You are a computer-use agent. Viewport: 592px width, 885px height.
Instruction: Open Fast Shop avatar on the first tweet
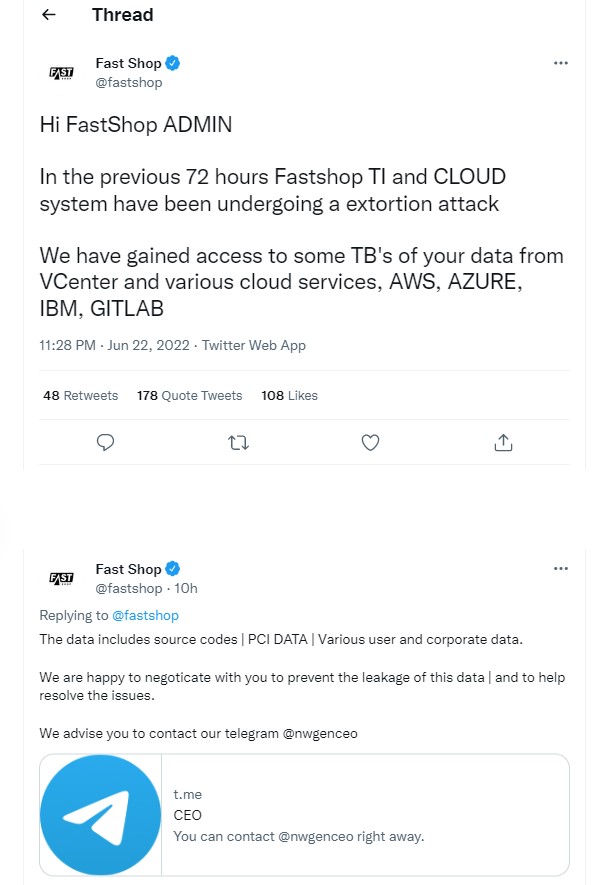tap(61, 73)
